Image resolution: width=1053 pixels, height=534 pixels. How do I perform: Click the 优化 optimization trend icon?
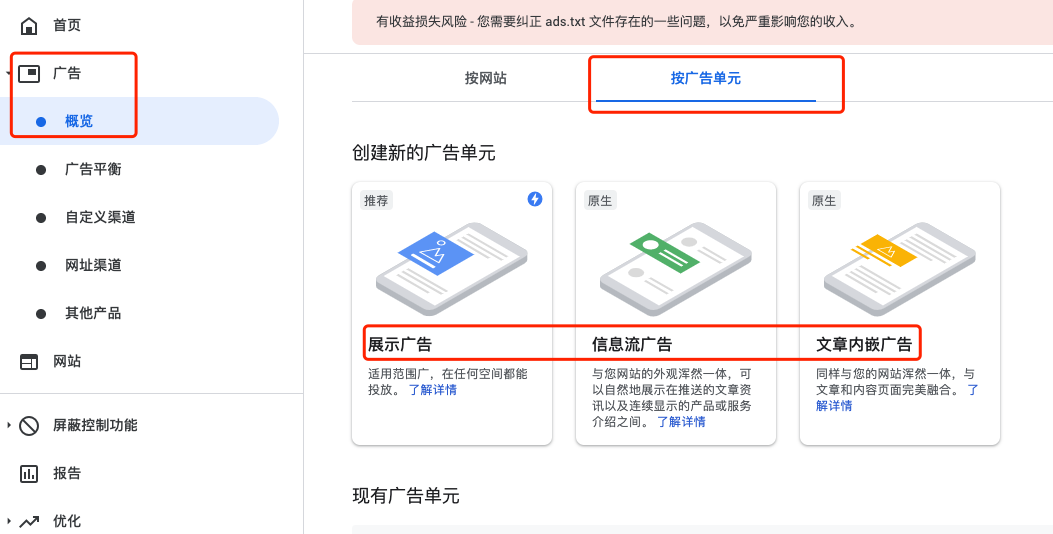[29, 521]
